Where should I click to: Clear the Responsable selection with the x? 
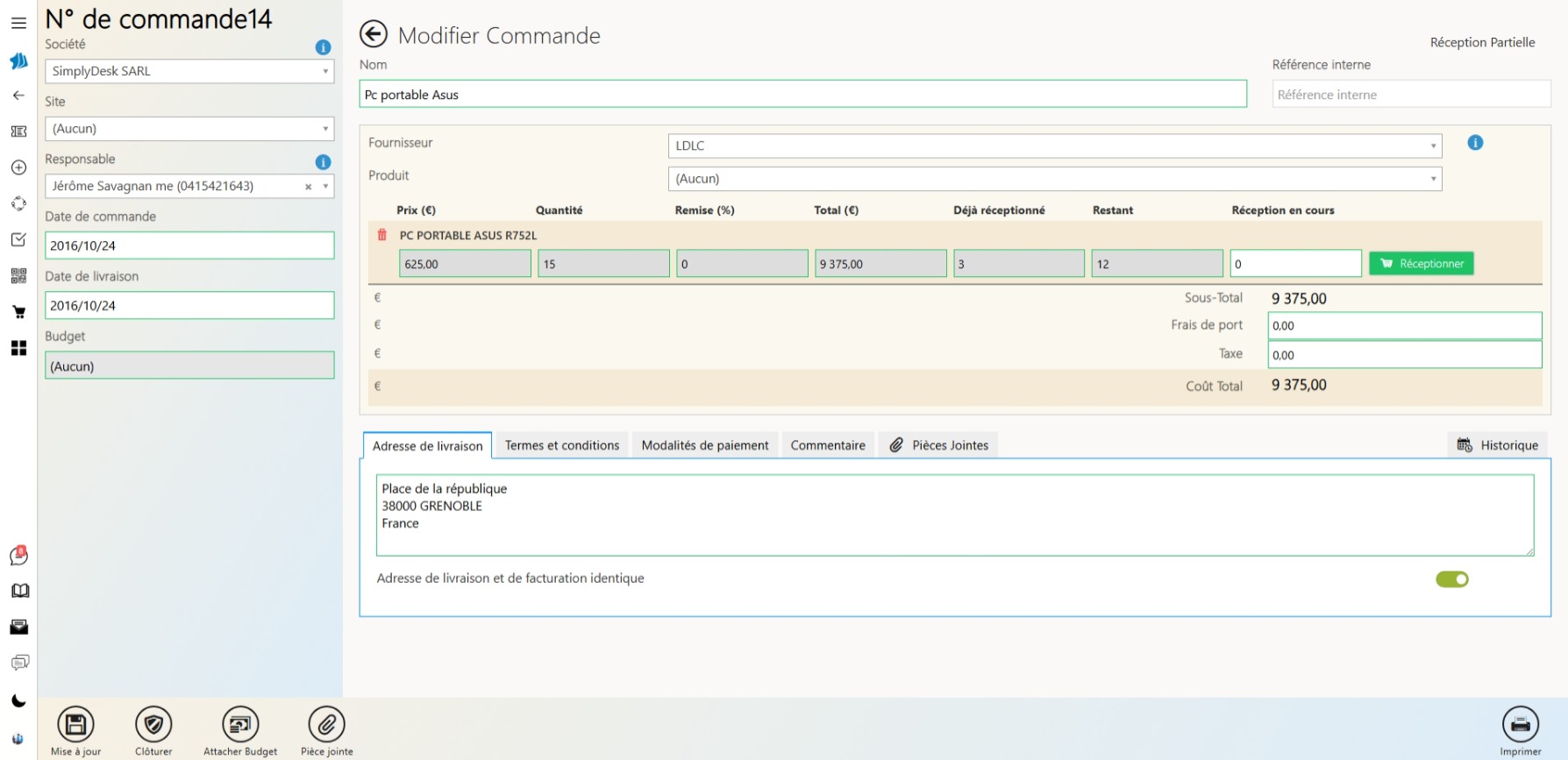(x=308, y=187)
